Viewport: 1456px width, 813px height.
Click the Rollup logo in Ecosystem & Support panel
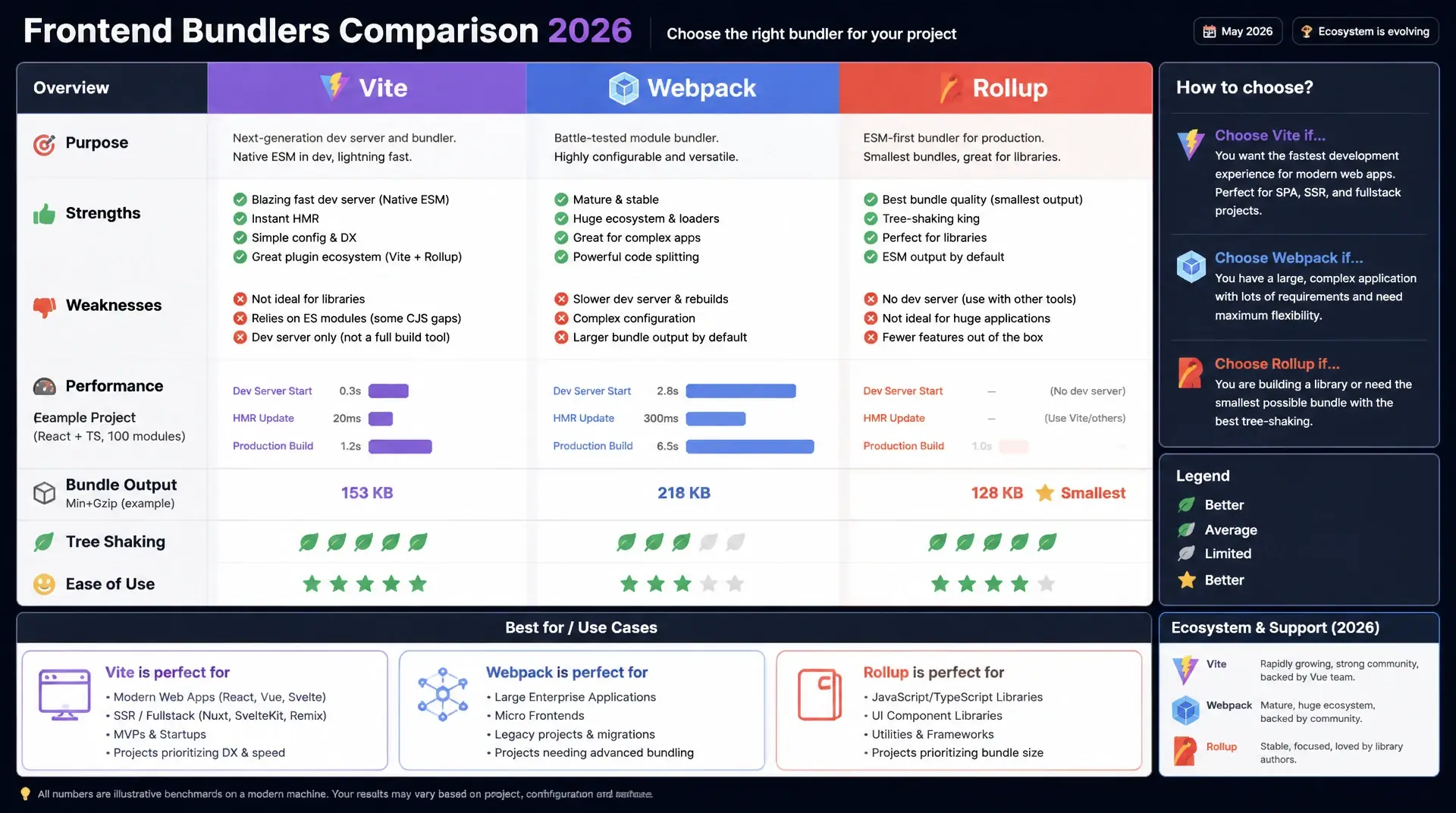[x=1185, y=751]
